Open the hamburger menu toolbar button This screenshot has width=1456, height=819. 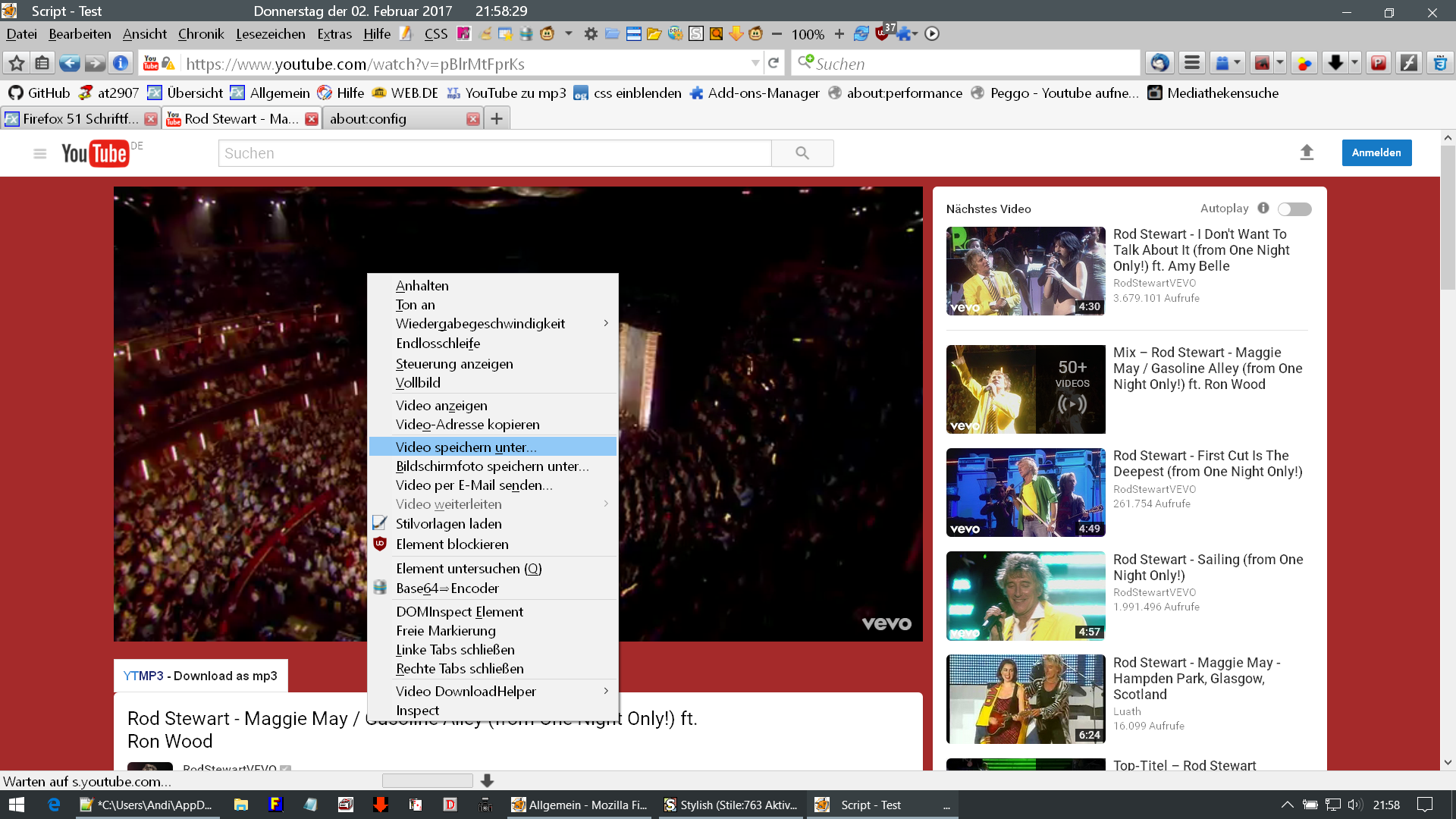[1192, 64]
